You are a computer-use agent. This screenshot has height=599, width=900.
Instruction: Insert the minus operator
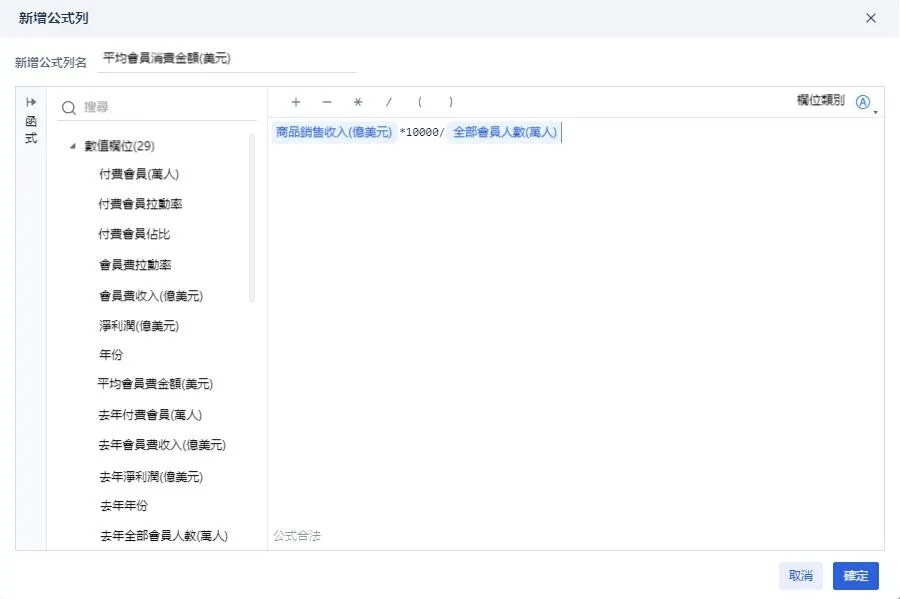(x=327, y=102)
